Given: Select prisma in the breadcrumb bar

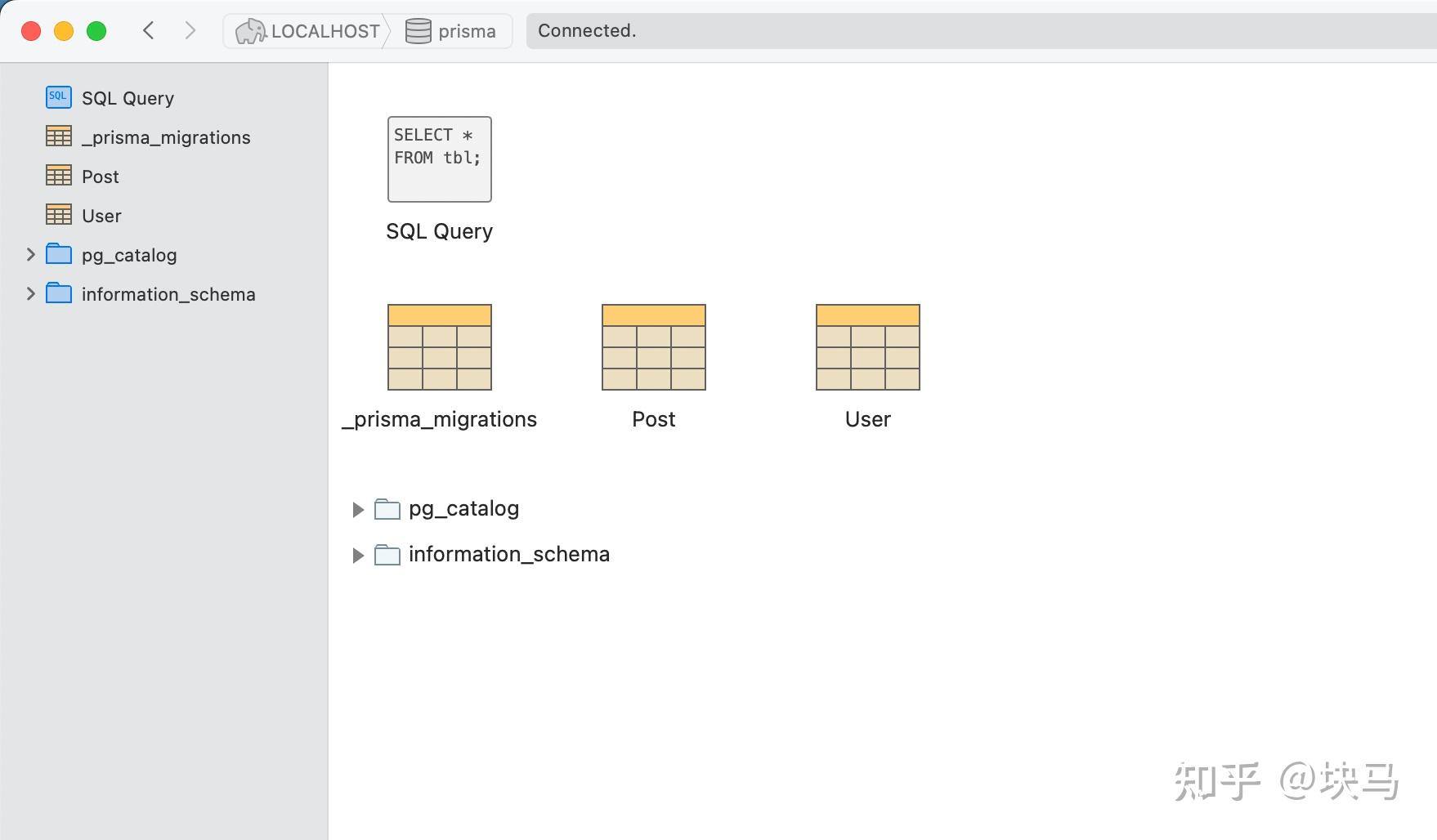Looking at the screenshot, I should 467,31.
